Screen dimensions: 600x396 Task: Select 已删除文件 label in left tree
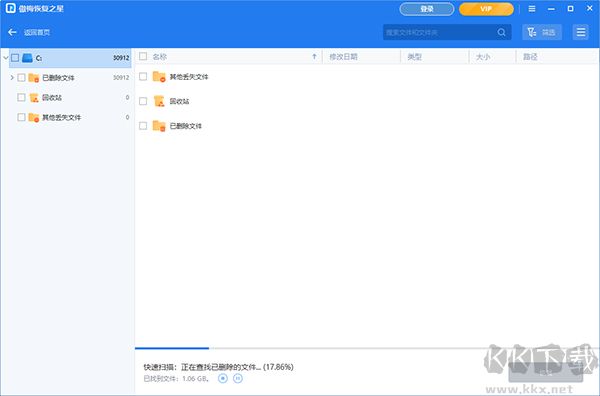(x=58, y=78)
